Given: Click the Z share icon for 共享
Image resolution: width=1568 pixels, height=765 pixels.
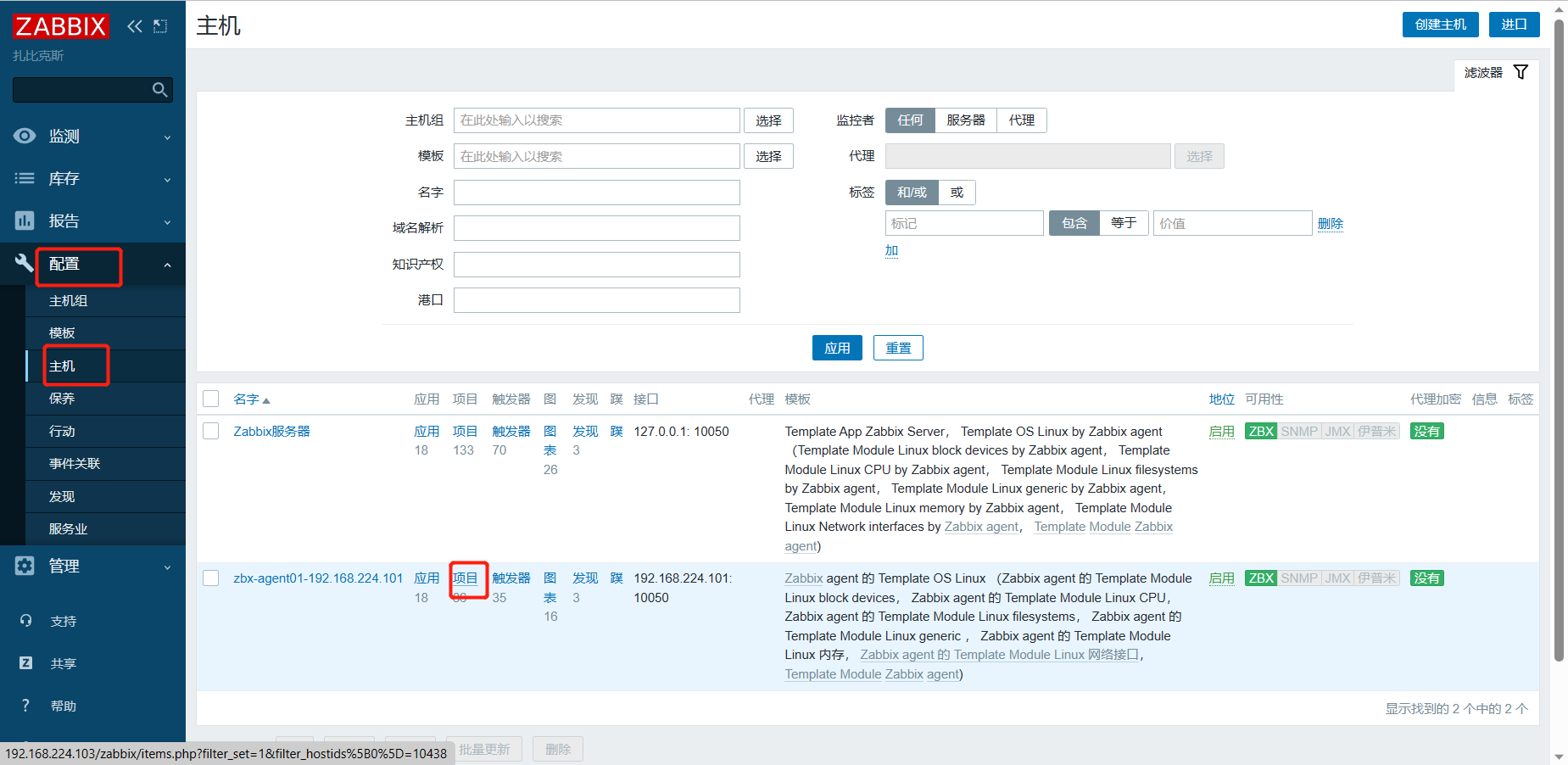Looking at the screenshot, I should point(25,663).
